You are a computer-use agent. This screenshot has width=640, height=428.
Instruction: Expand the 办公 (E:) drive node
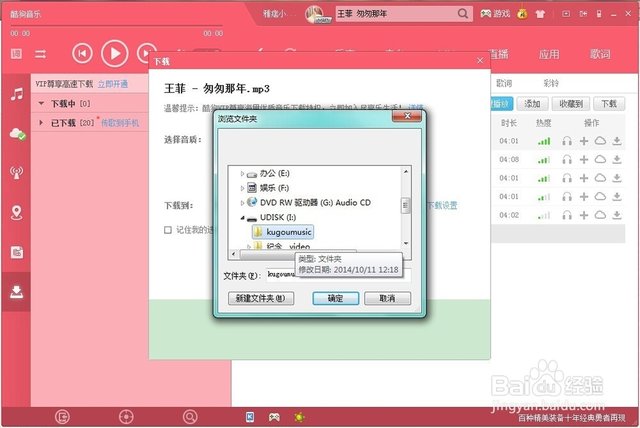pyautogui.click(x=242, y=174)
